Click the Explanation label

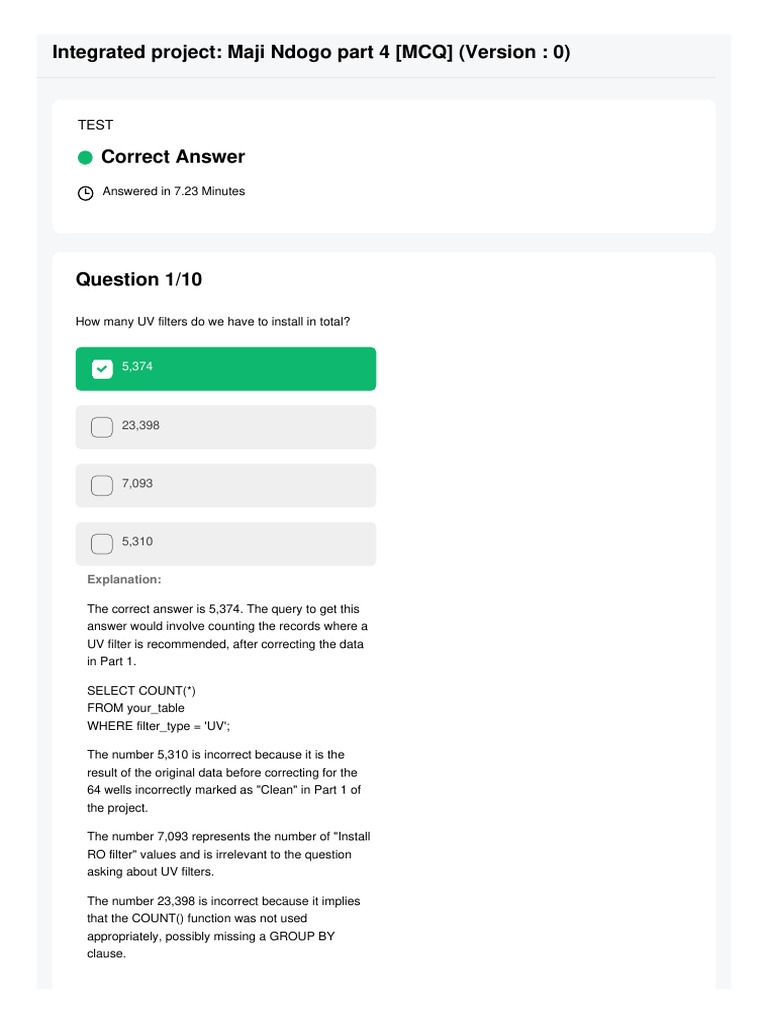(124, 580)
